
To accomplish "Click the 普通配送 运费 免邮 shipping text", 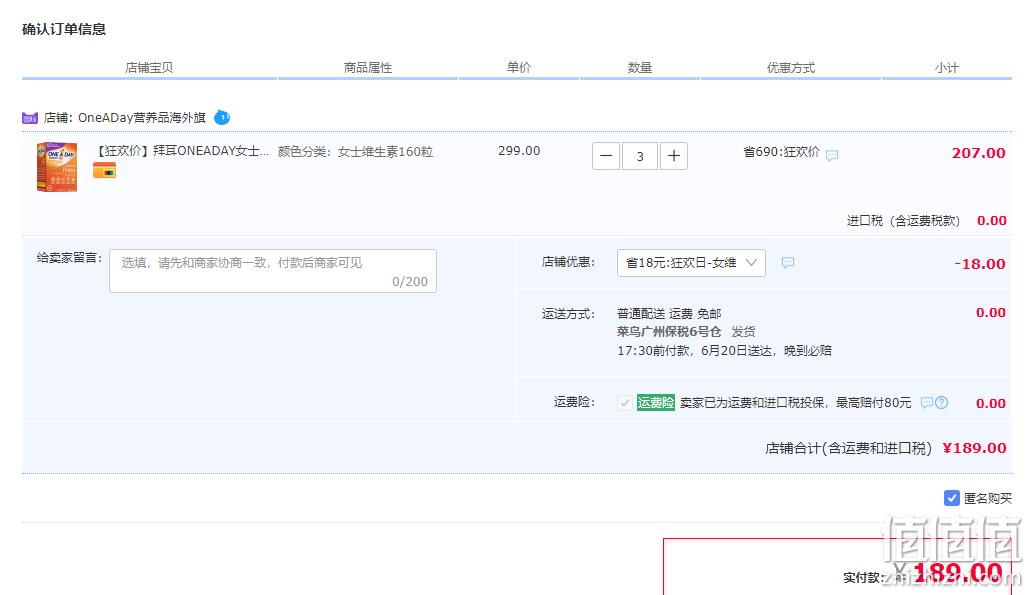I will point(669,314).
